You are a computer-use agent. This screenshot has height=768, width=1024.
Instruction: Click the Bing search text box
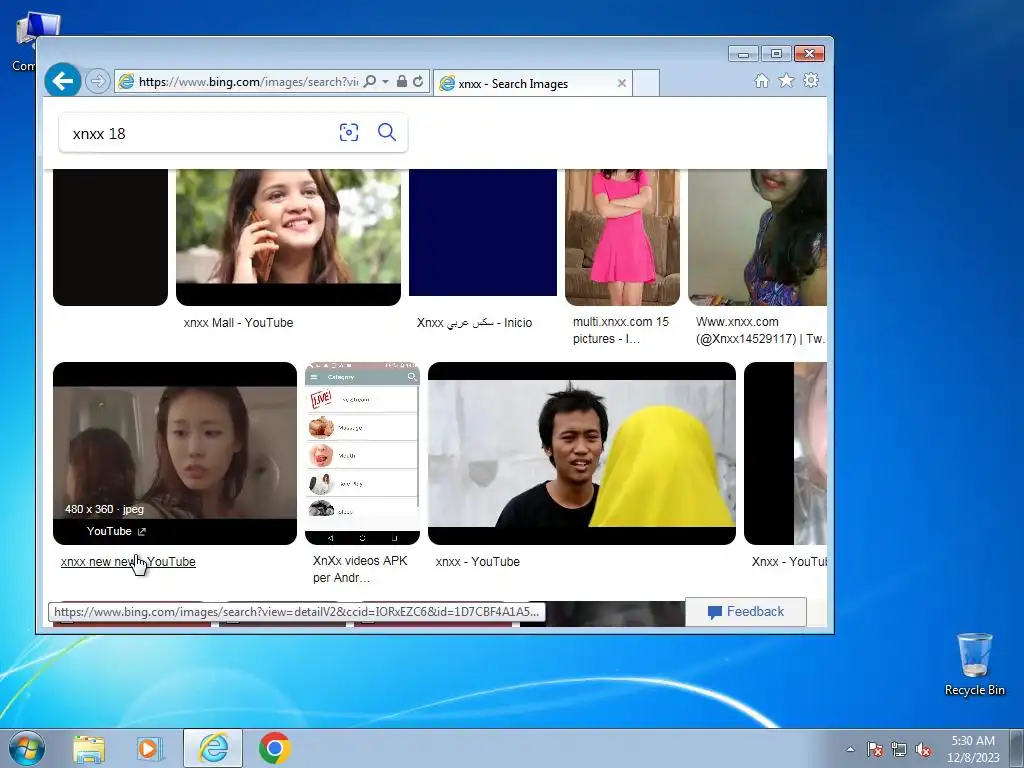(x=199, y=133)
